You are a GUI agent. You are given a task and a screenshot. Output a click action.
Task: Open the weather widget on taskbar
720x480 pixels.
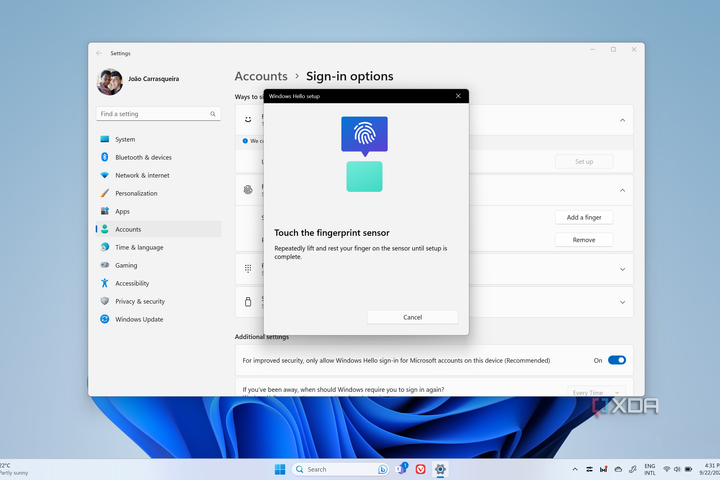[x=14, y=469]
